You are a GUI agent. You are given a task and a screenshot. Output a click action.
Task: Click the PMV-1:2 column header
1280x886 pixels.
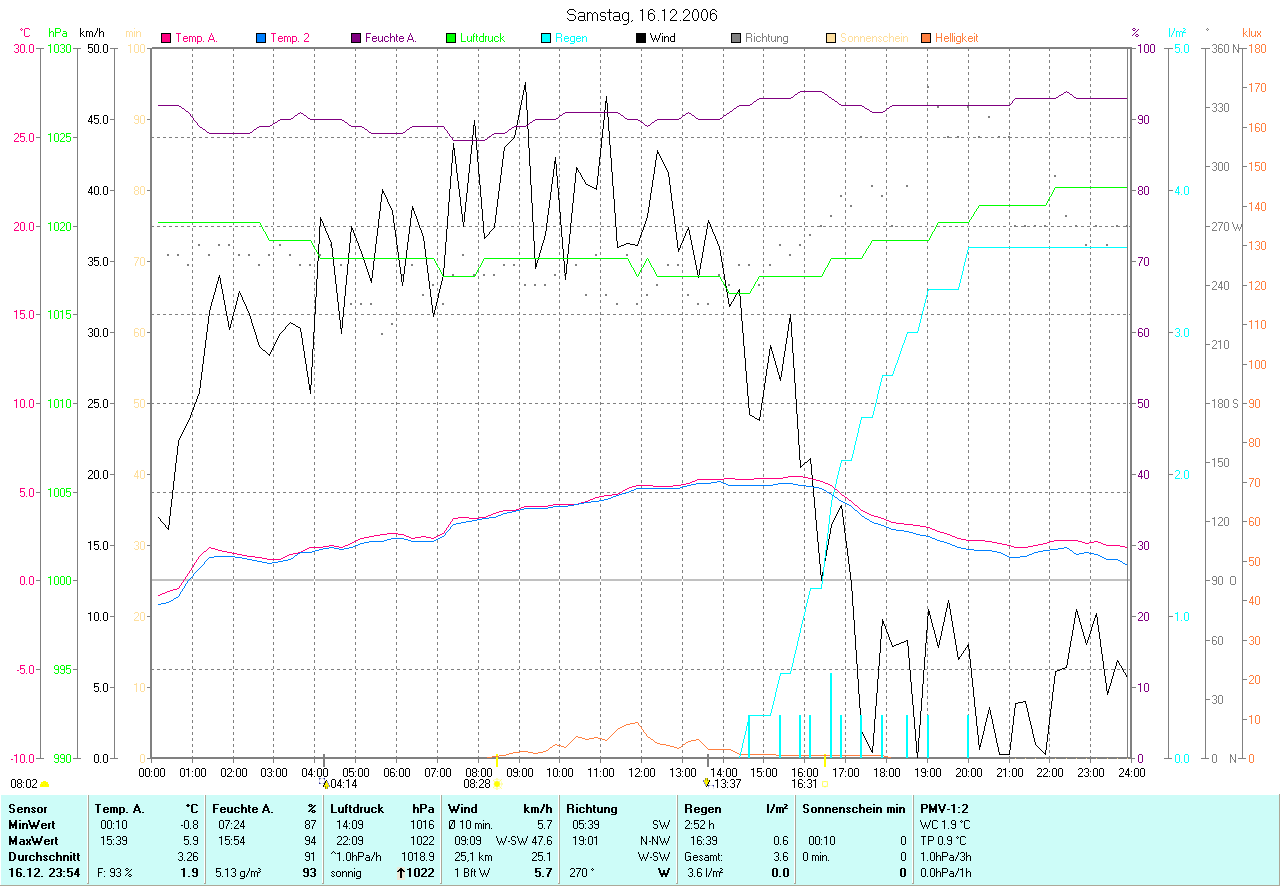tap(945, 809)
